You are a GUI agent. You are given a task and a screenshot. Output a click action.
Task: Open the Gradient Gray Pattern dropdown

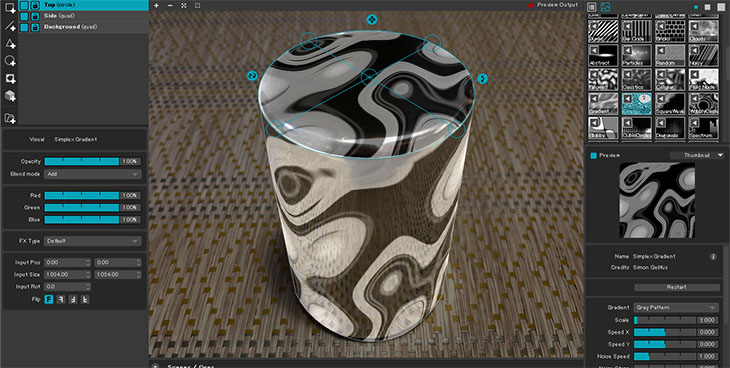676,307
